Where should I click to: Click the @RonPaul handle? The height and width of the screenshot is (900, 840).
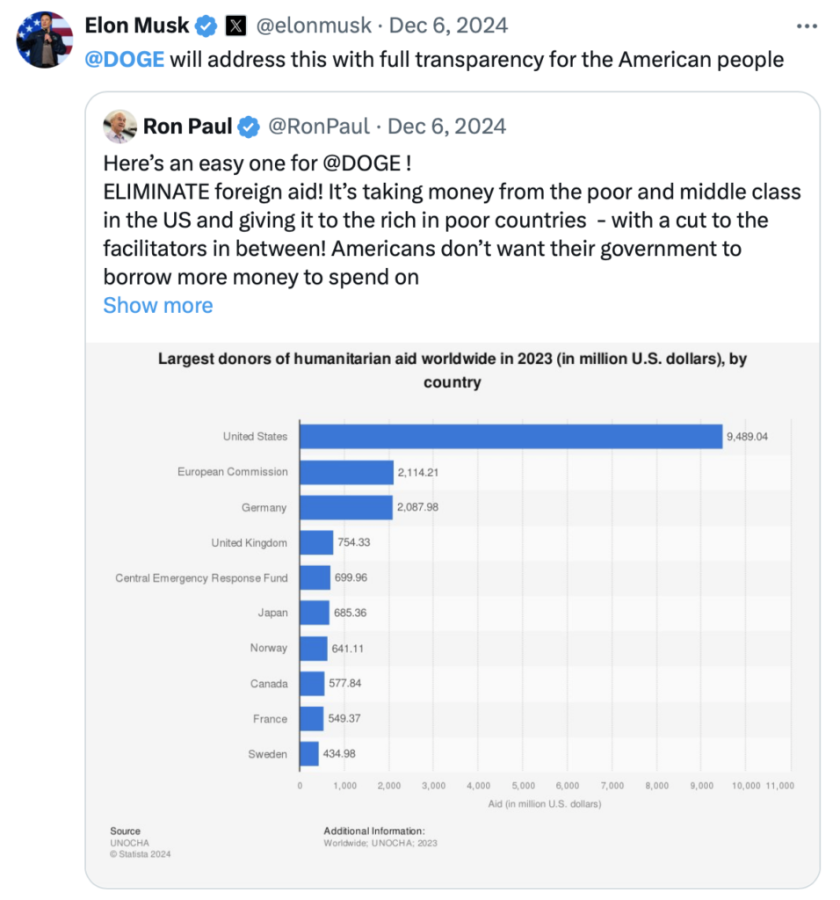pyautogui.click(x=320, y=126)
